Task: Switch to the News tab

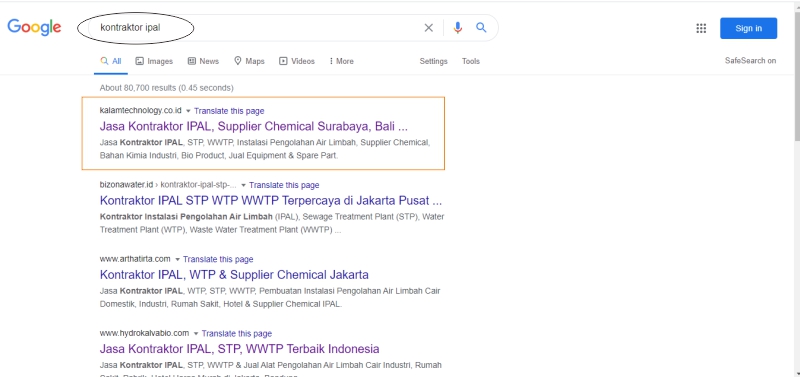Action: pyautogui.click(x=203, y=61)
